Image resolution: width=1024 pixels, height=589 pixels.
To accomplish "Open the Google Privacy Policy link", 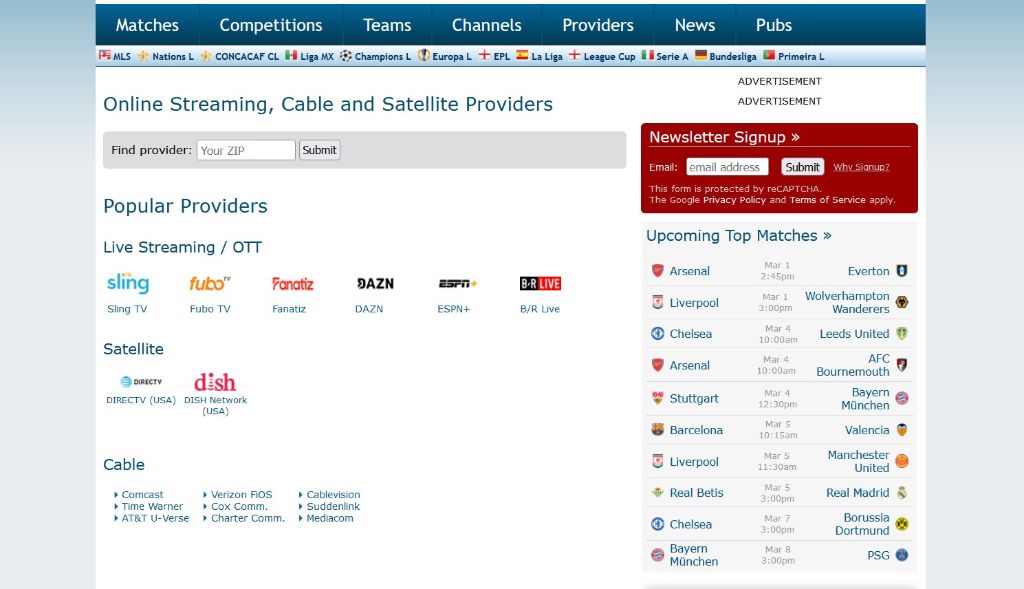I will (734, 200).
